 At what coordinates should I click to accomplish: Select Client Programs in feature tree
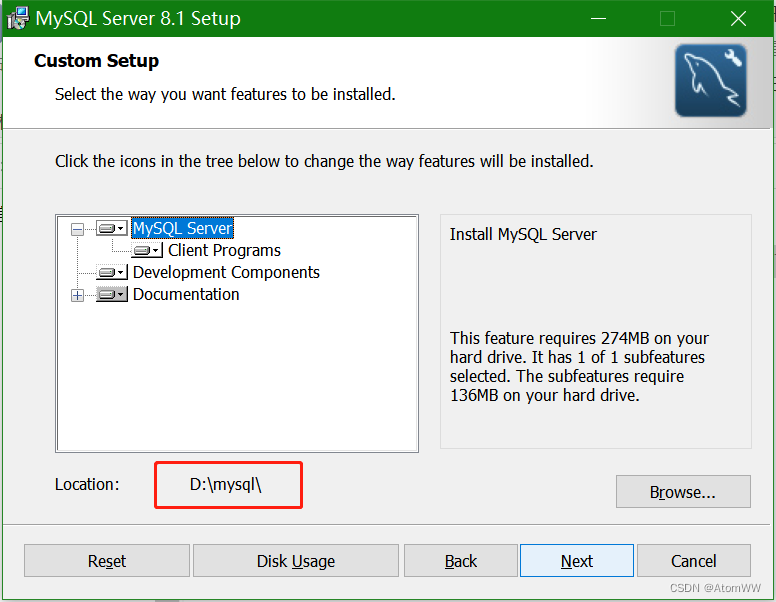click(224, 251)
